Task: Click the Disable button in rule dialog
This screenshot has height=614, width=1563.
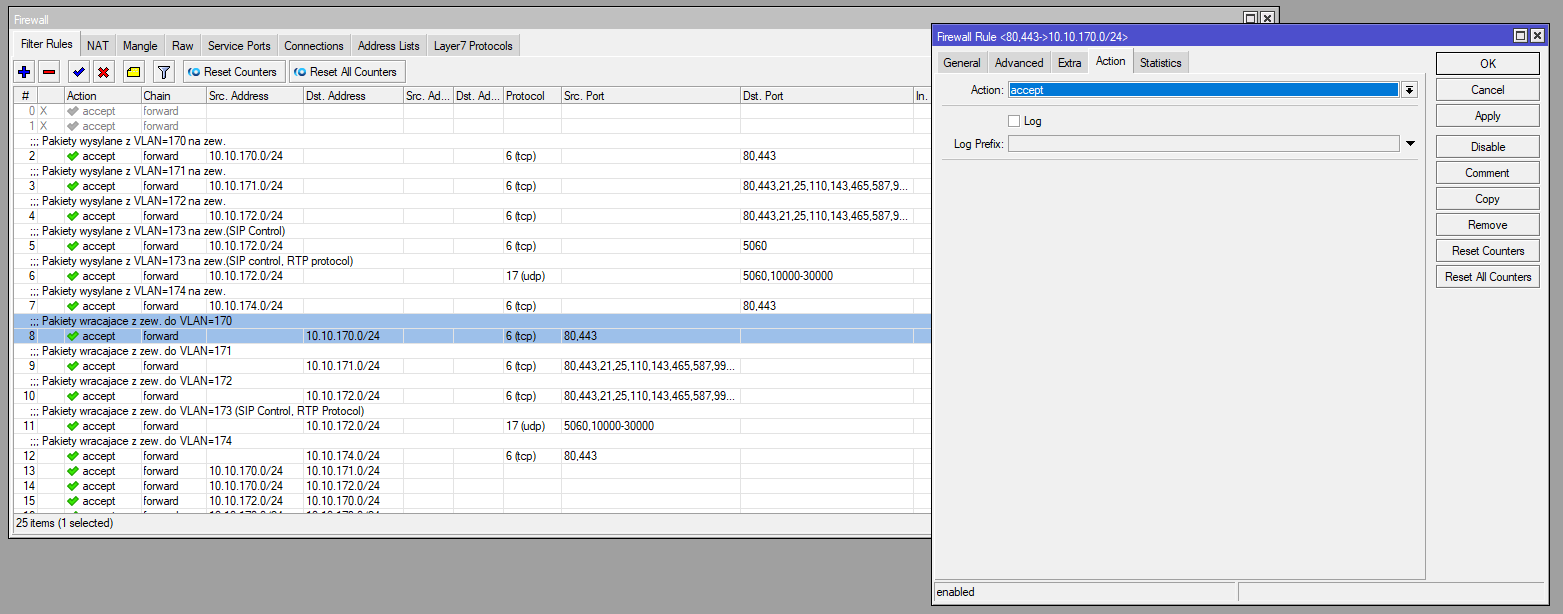Action: click(x=1487, y=147)
